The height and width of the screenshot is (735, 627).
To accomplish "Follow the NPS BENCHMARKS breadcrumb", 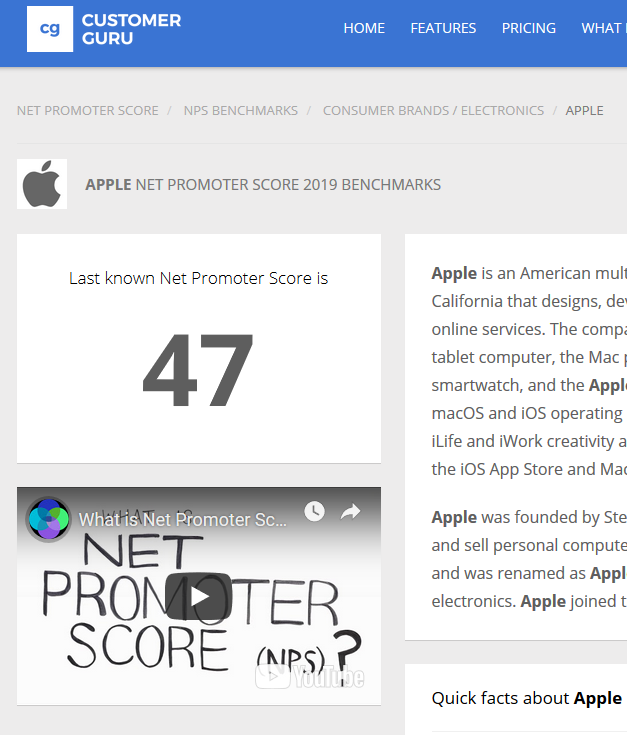I will tap(241, 111).
